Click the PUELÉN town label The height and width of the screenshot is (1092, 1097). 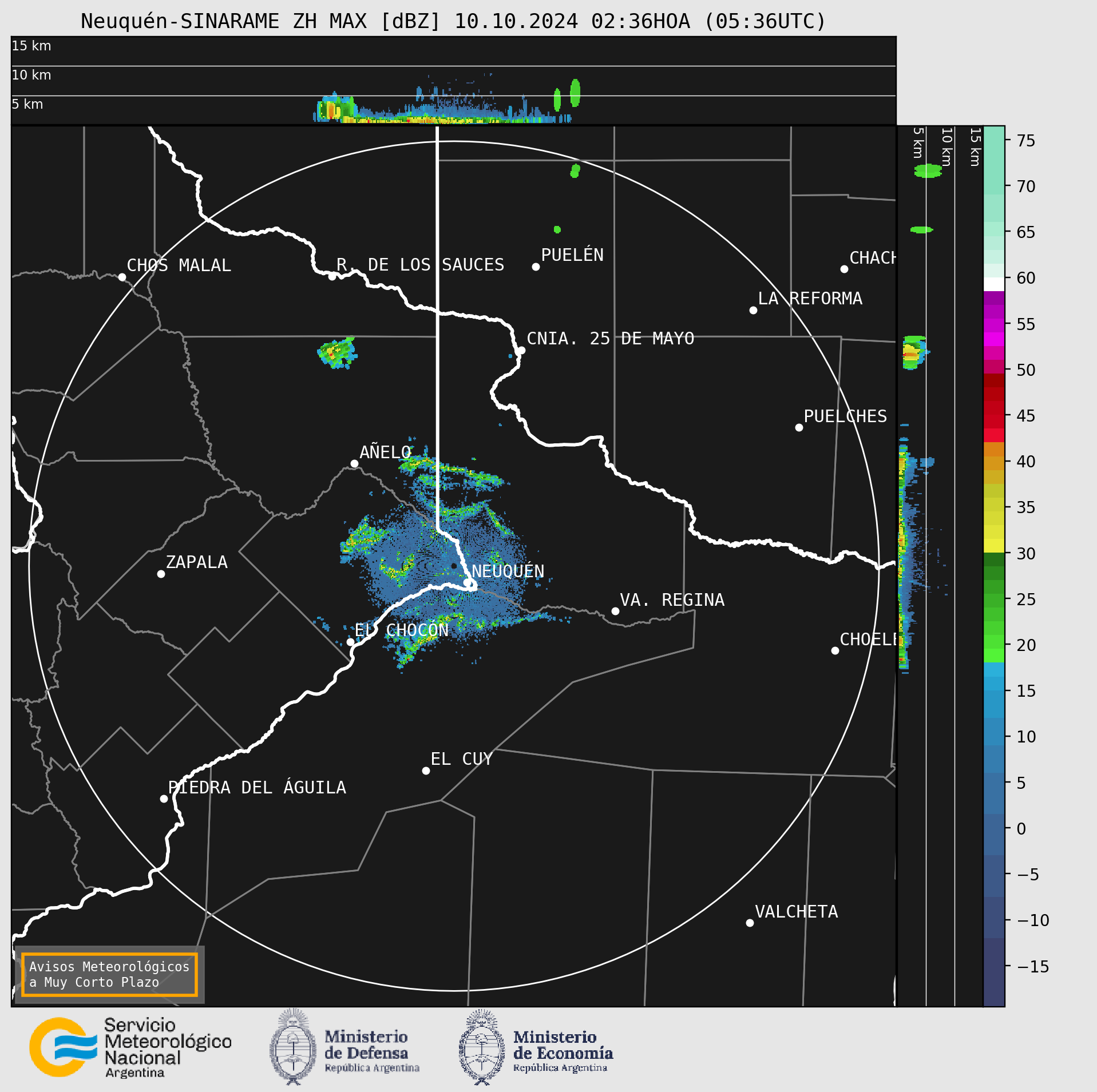click(572, 255)
